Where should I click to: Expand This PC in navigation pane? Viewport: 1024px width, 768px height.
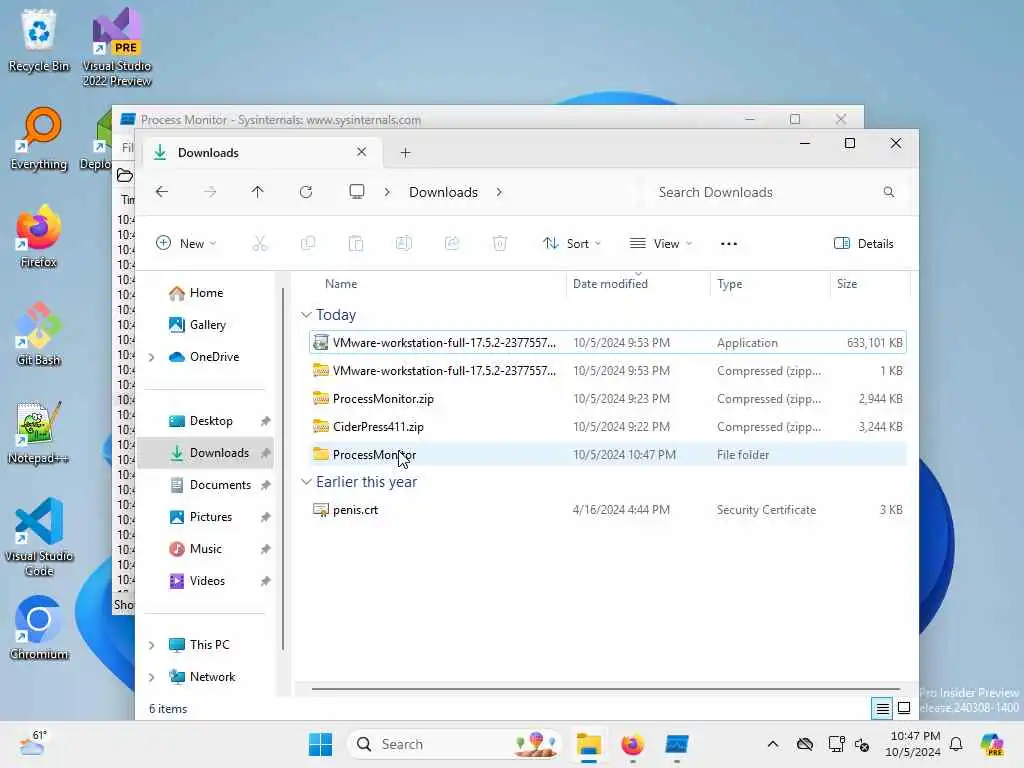pyautogui.click(x=152, y=645)
